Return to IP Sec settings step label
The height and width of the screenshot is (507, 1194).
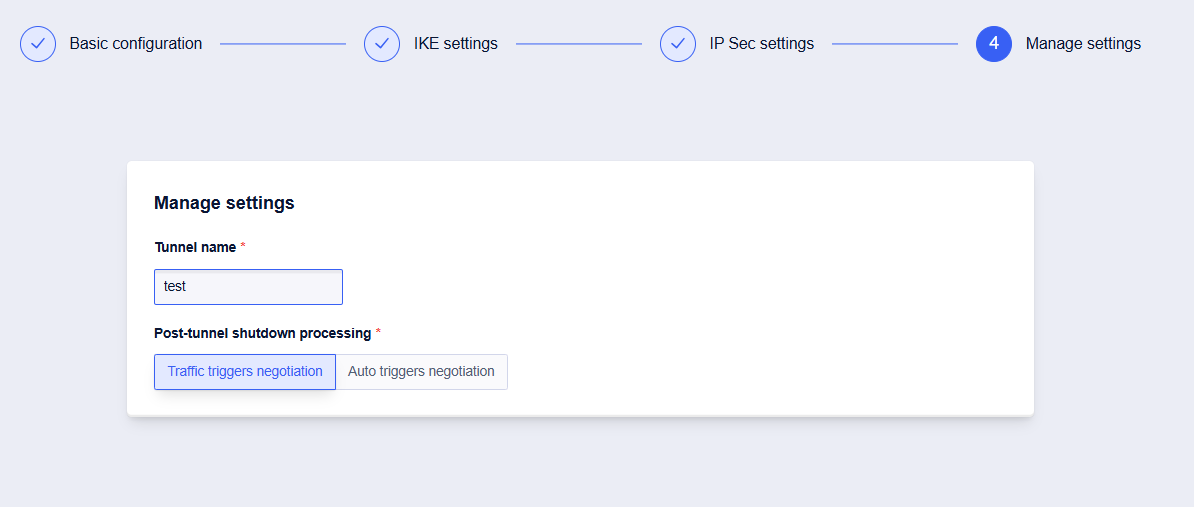coord(762,44)
